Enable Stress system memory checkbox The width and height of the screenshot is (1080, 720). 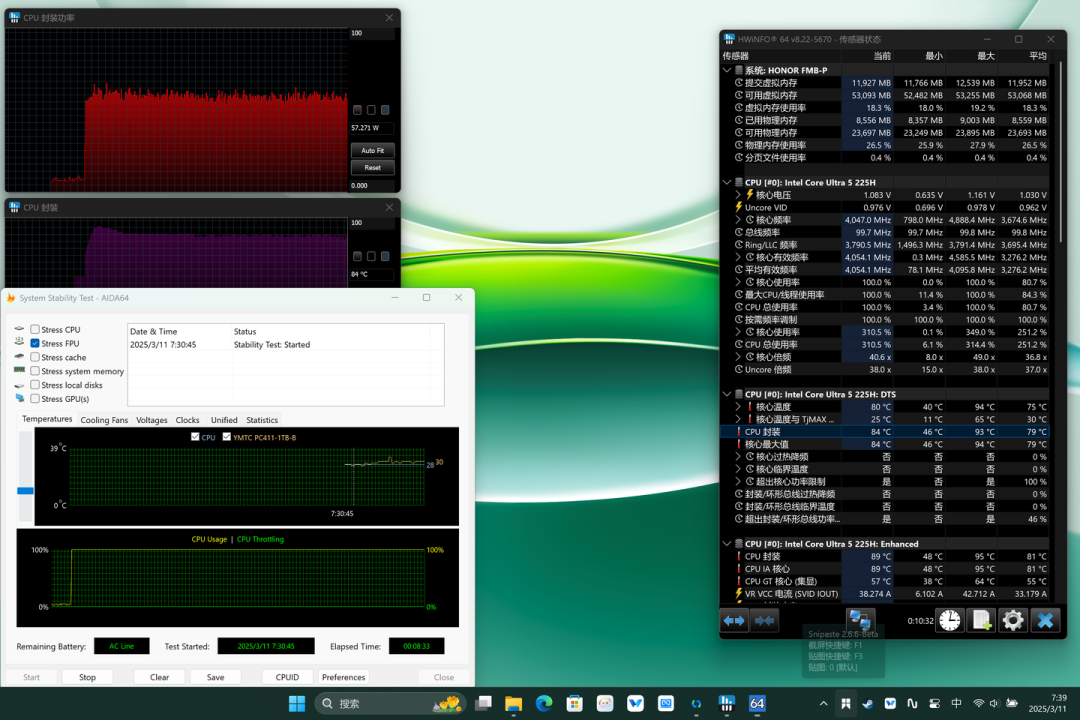[34, 371]
